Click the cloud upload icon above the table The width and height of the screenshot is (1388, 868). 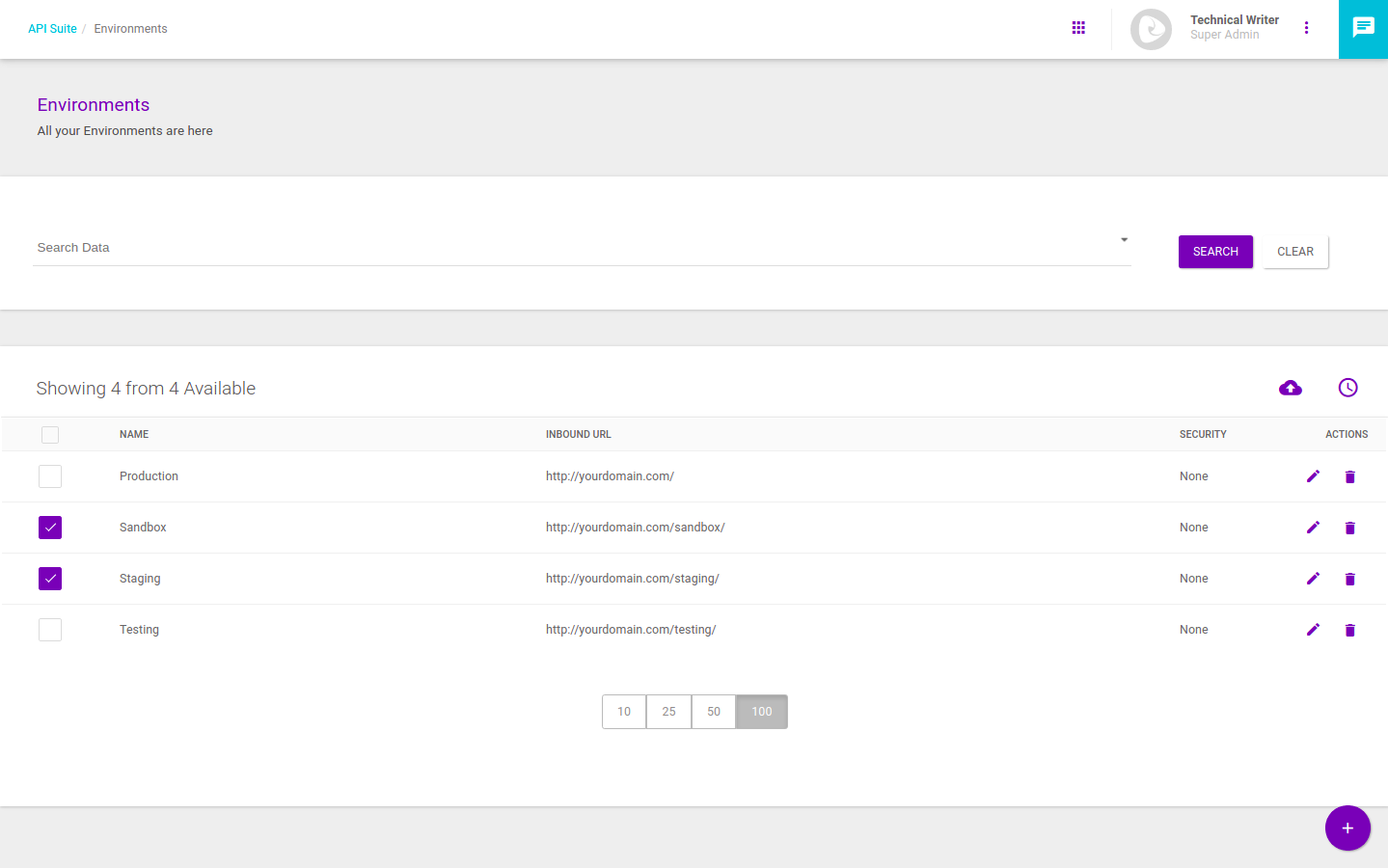tap(1291, 388)
